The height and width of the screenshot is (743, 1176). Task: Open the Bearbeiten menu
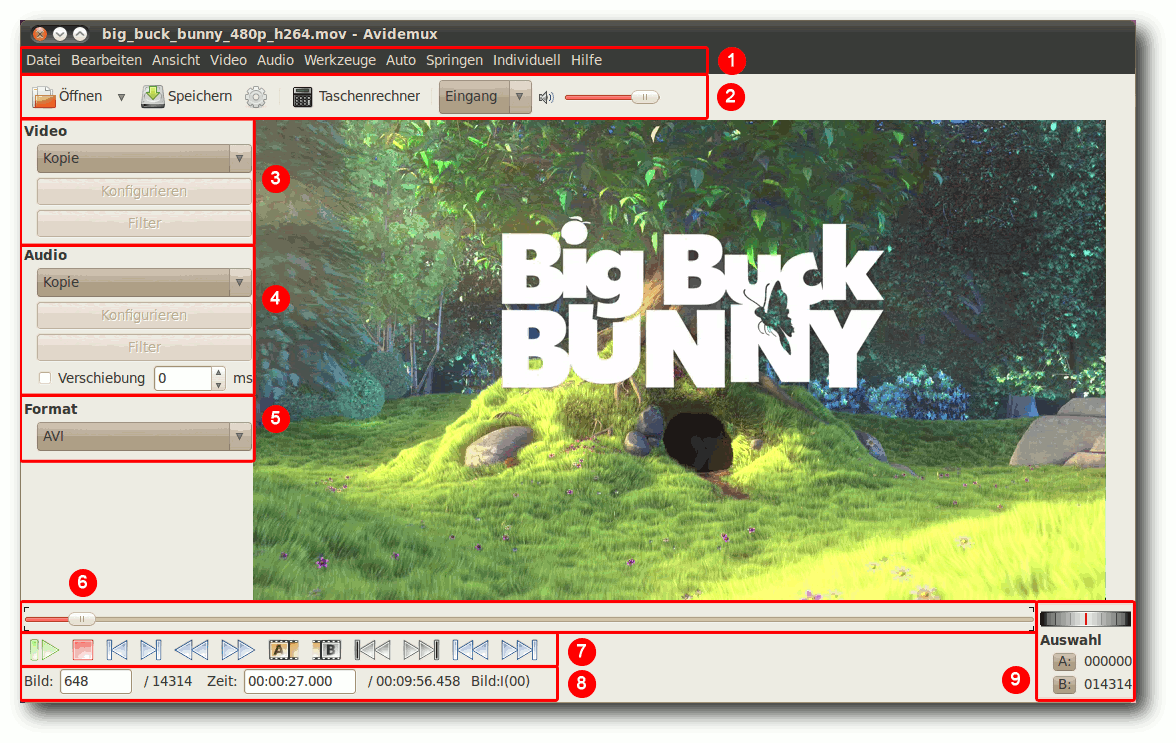click(106, 60)
